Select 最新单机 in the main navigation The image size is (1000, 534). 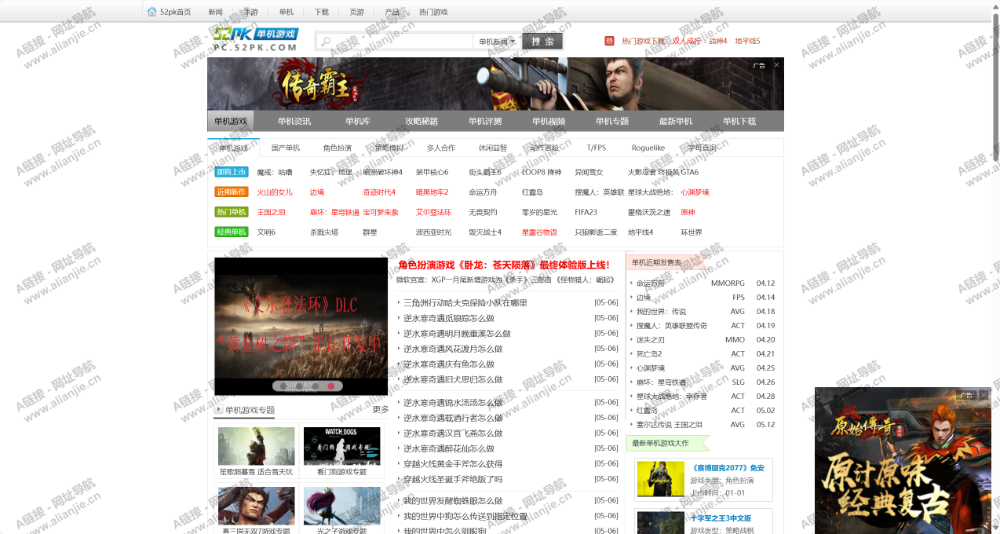click(675, 121)
